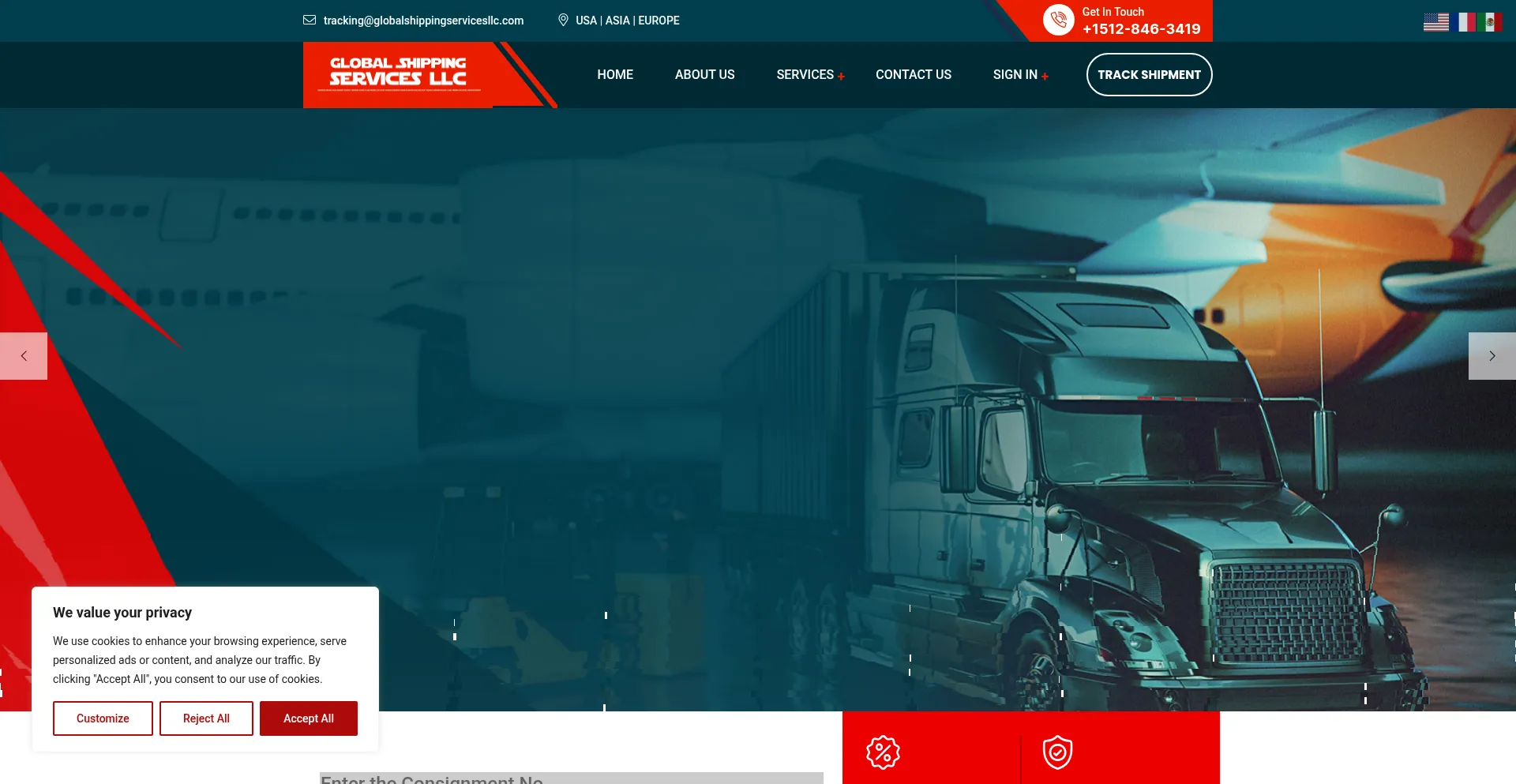Click the security shield icon on the red panel
Image resolution: width=1516 pixels, height=784 pixels.
[x=1058, y=752]
